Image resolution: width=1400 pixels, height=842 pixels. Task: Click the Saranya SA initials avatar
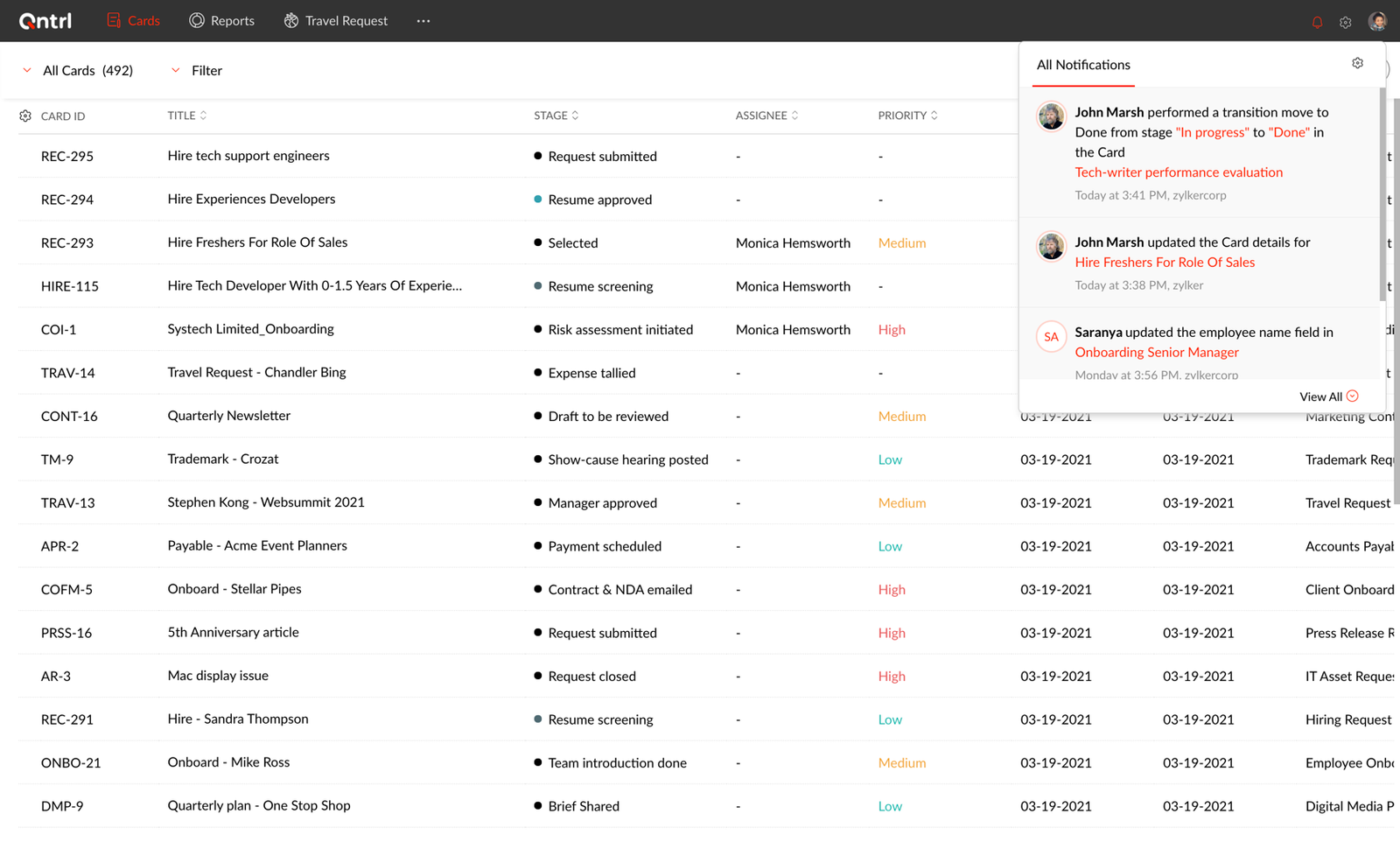click(x=1051, y=337)
